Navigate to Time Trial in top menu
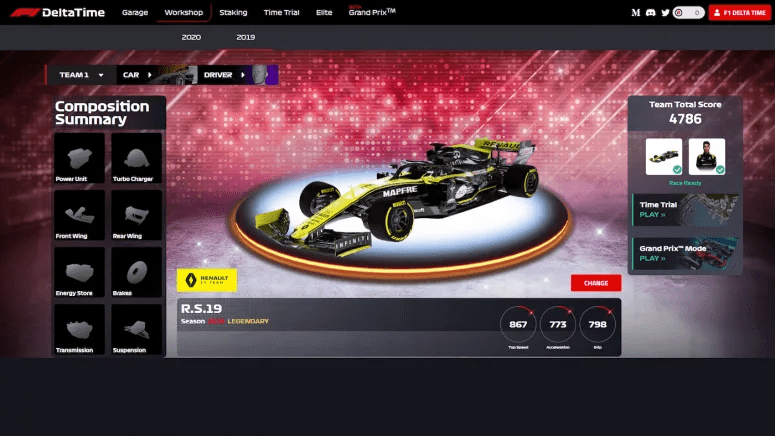 [281, 12]
